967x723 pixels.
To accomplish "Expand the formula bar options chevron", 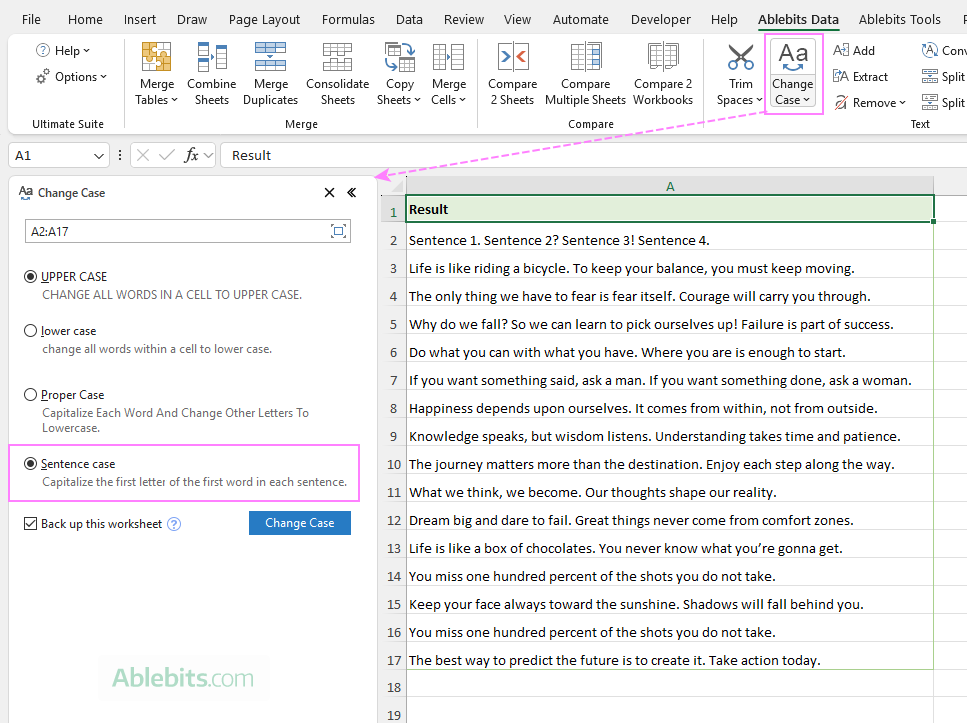I will click(208, 155).
